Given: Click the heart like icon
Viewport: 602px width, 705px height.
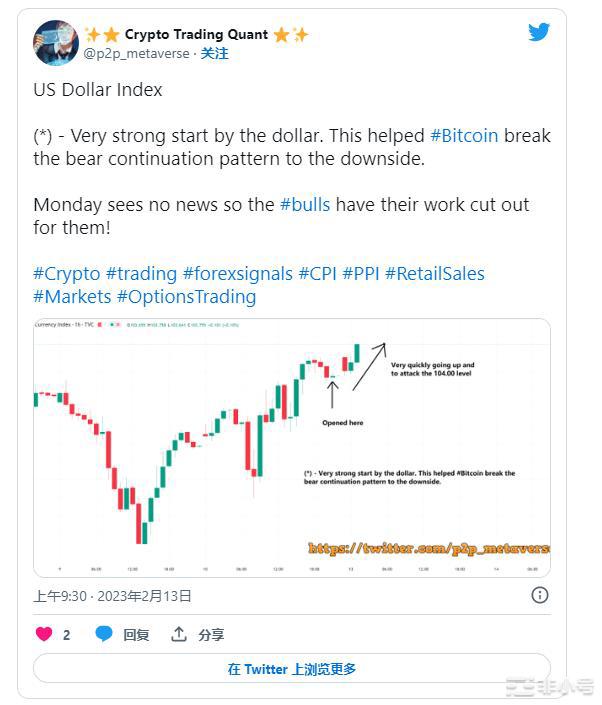Looking at the screenshot, I should (44, 634).
